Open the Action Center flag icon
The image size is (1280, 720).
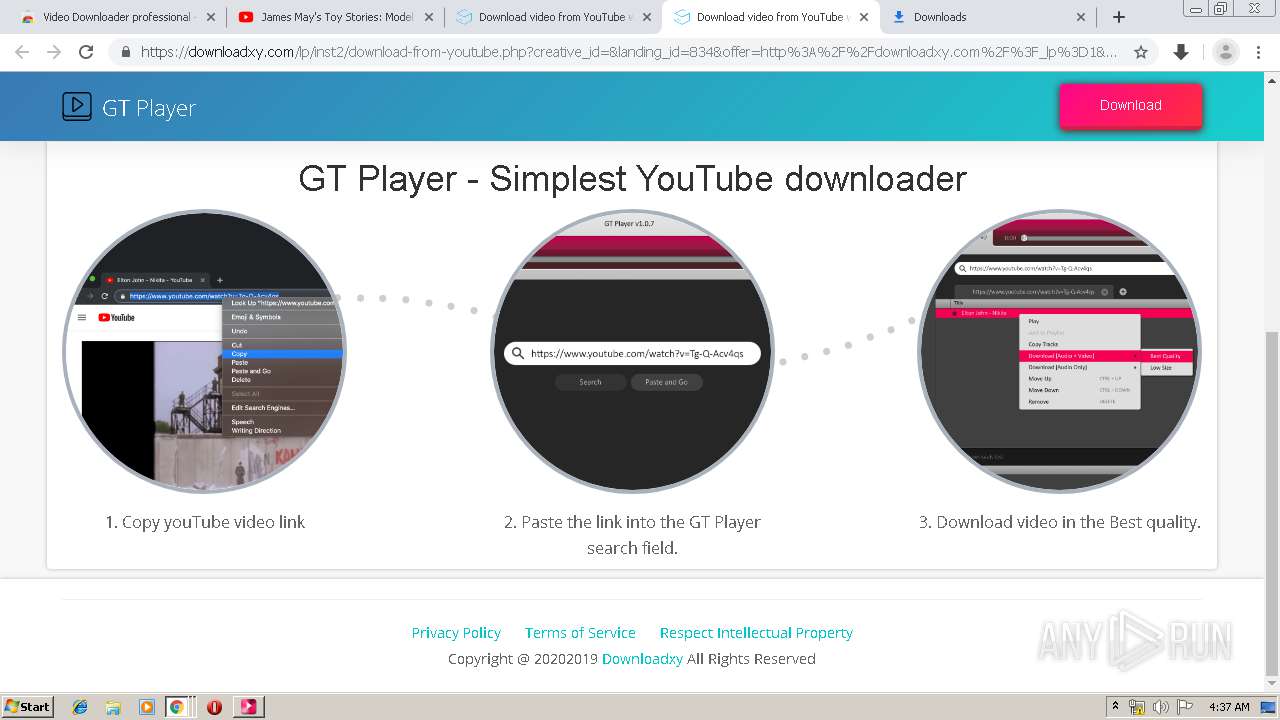1184,707
